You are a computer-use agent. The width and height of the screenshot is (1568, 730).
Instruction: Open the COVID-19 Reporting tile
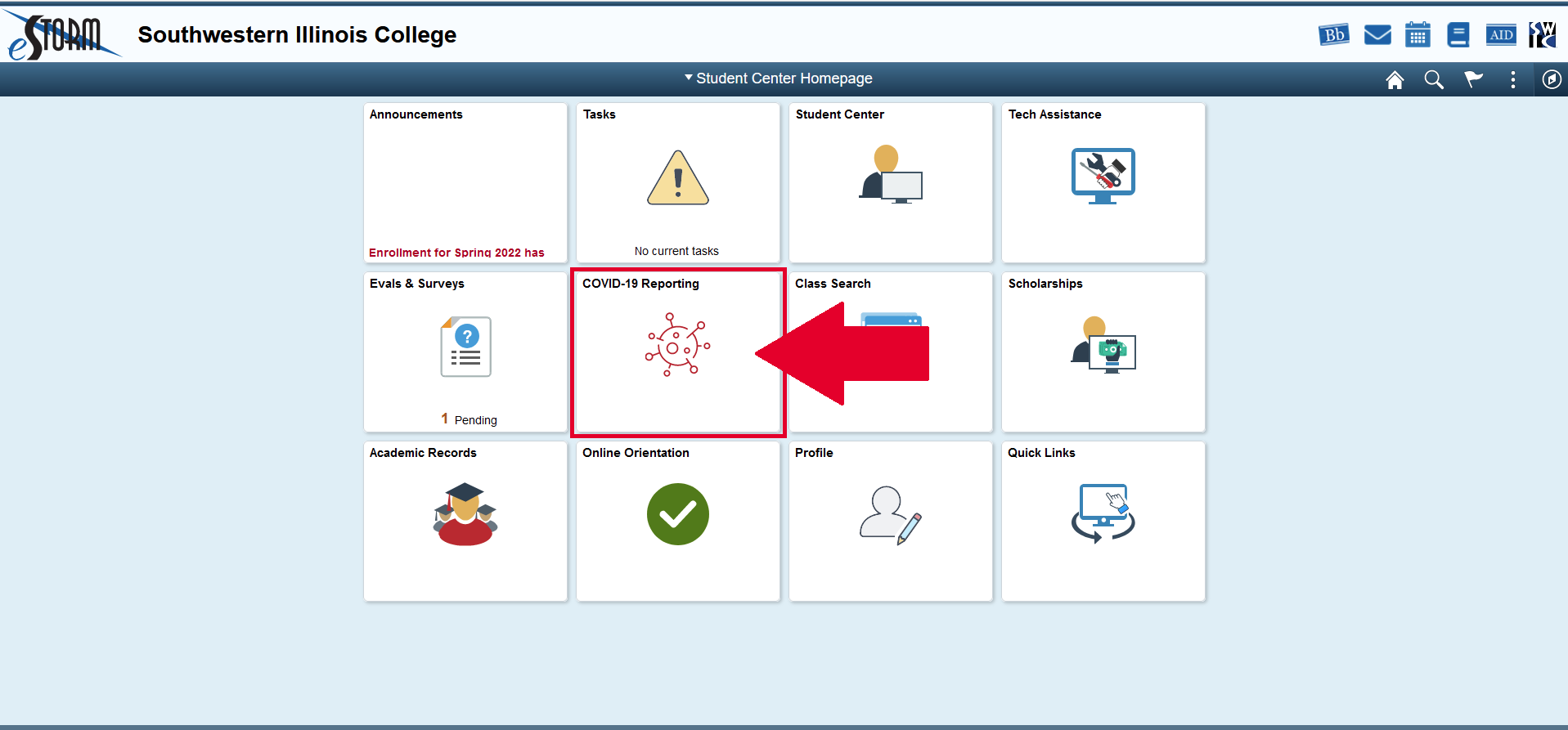(677, 352)
